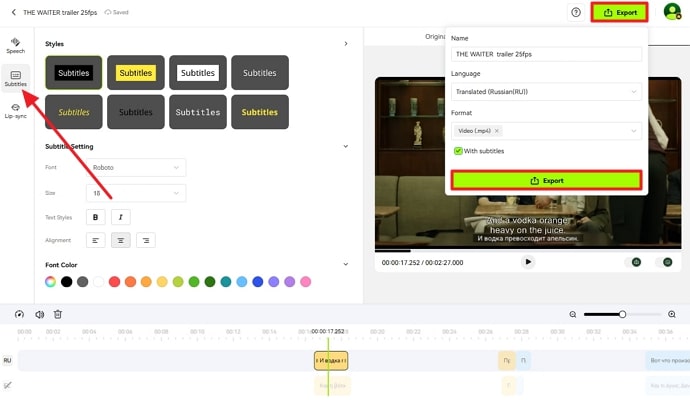This screenshot has width=690, height=400.
Task: Select black background white text subtitle style
Action: pyautogui.click(x=73, y=73)
